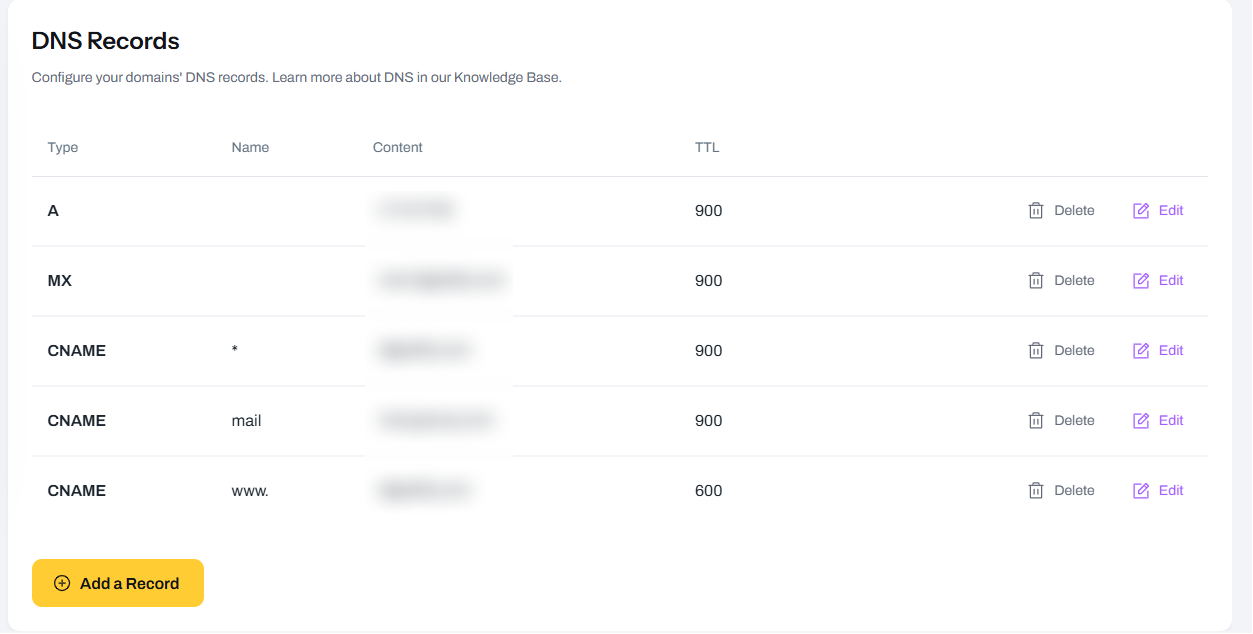Click trash icon for wildcard CNAME record
The width and height of the screenshot is (1253, 634).
click(x=1036, y=350)
